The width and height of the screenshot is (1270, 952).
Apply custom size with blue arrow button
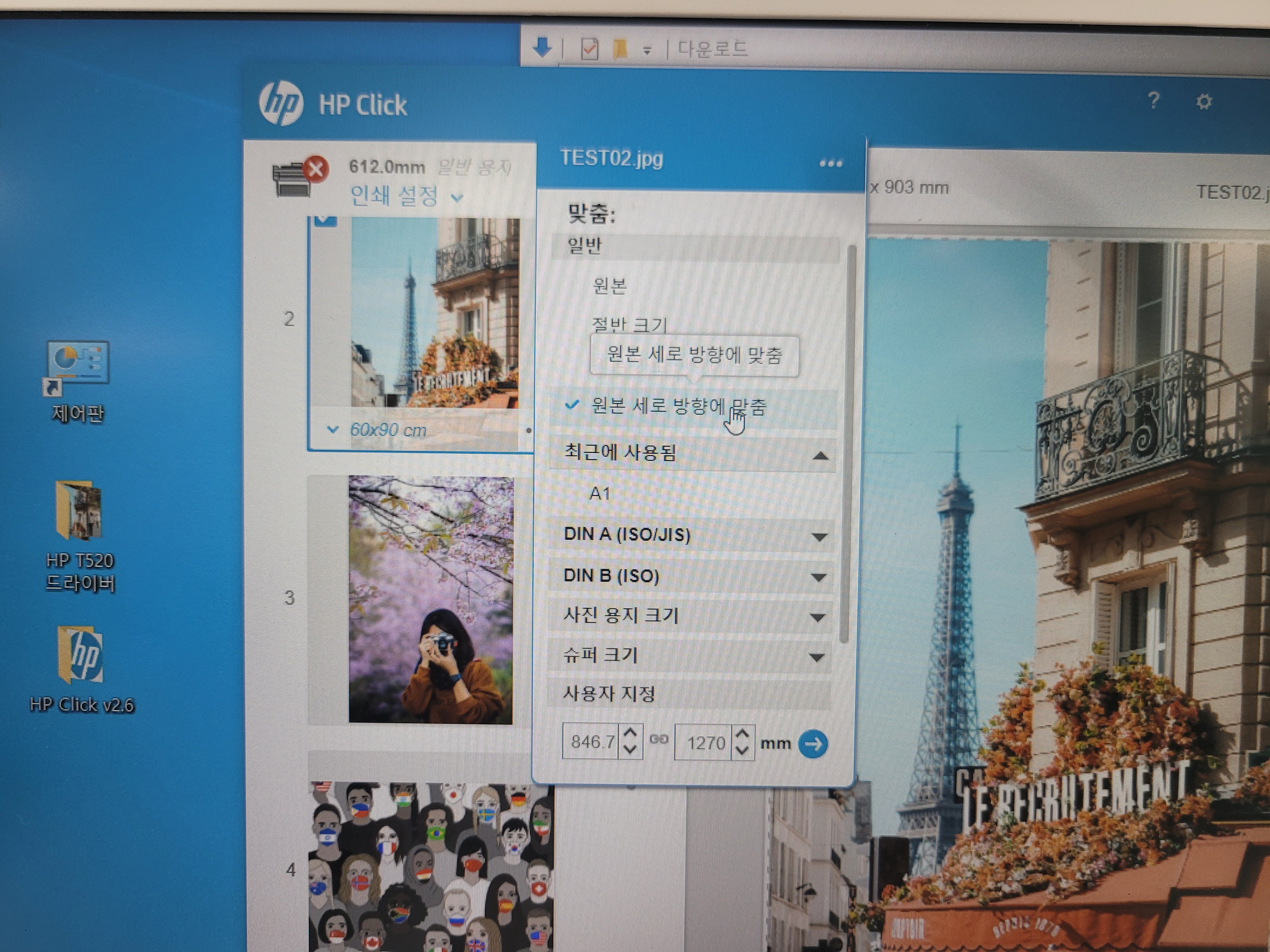[813, 744]
